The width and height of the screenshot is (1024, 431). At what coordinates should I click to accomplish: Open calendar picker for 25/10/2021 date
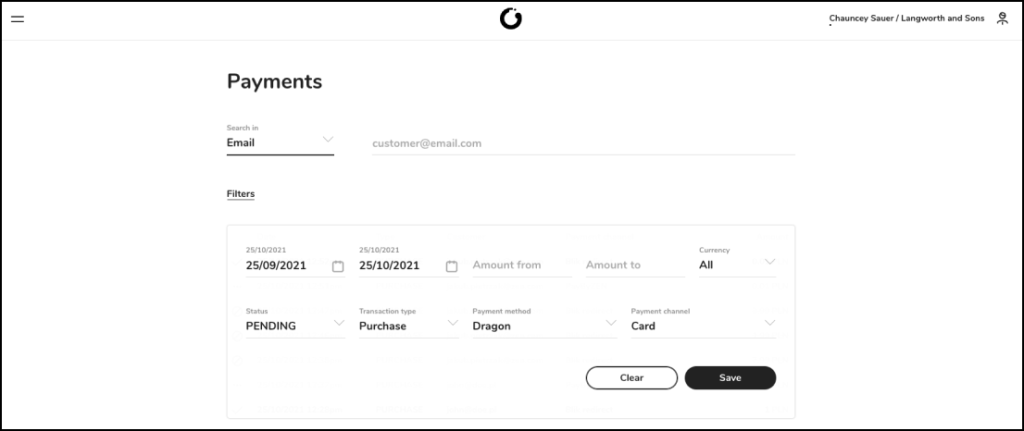tap(451, 266)
